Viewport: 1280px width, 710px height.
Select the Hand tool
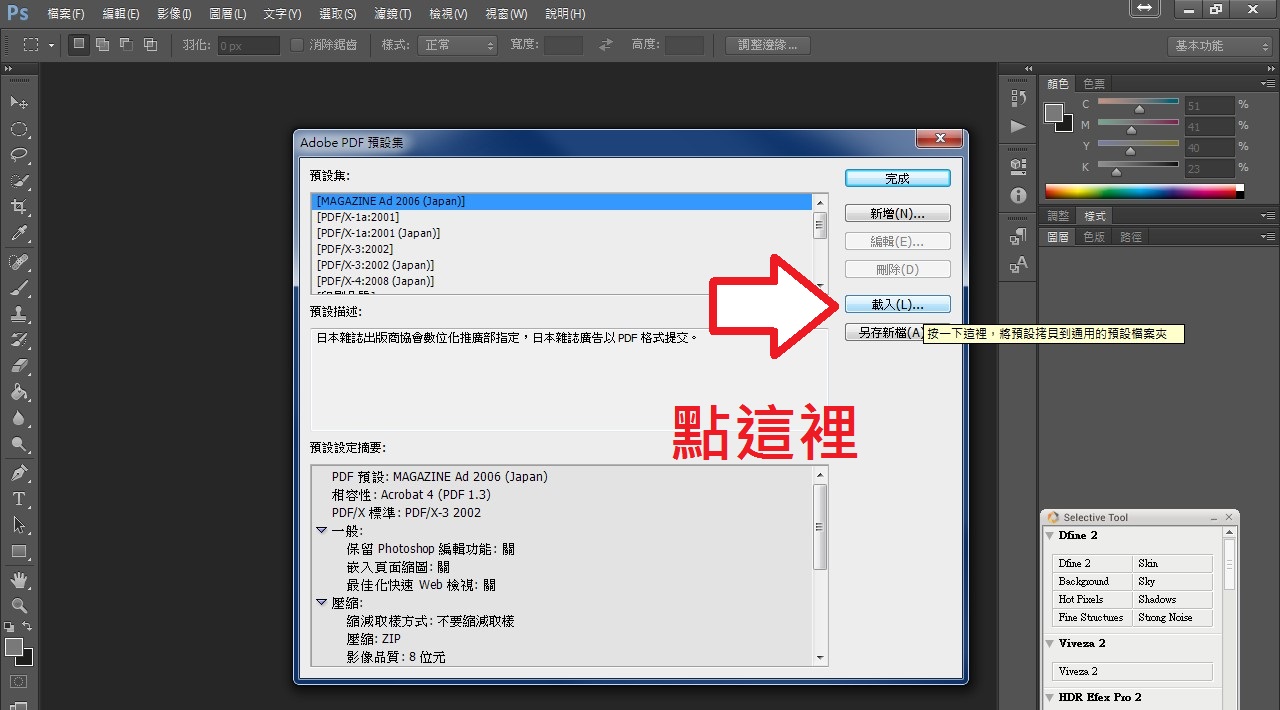[x=19, y=579]
